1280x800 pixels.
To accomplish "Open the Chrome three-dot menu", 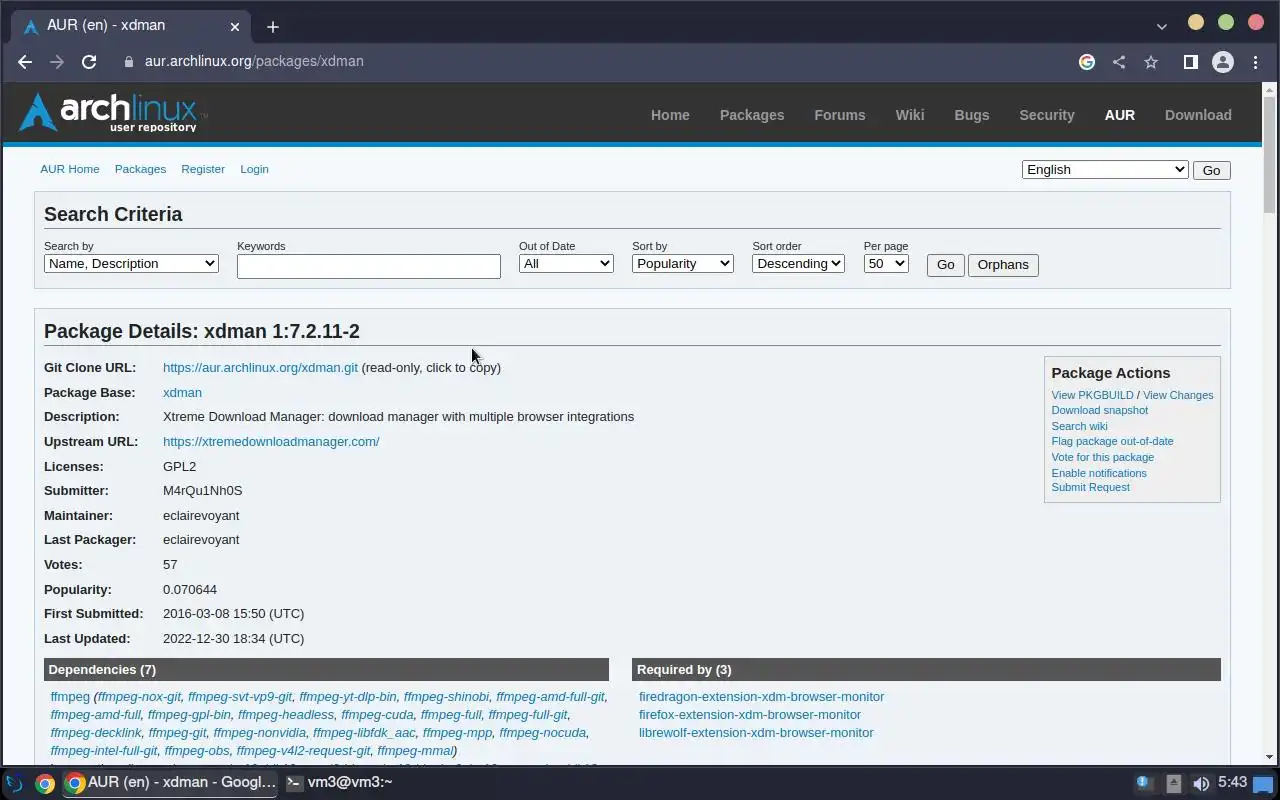I will point(1256,62).
